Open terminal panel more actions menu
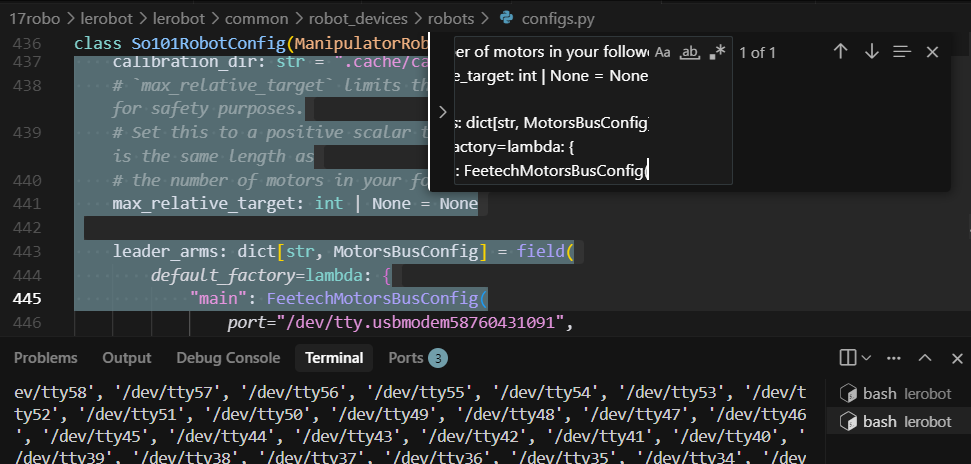 click(894, 358)
